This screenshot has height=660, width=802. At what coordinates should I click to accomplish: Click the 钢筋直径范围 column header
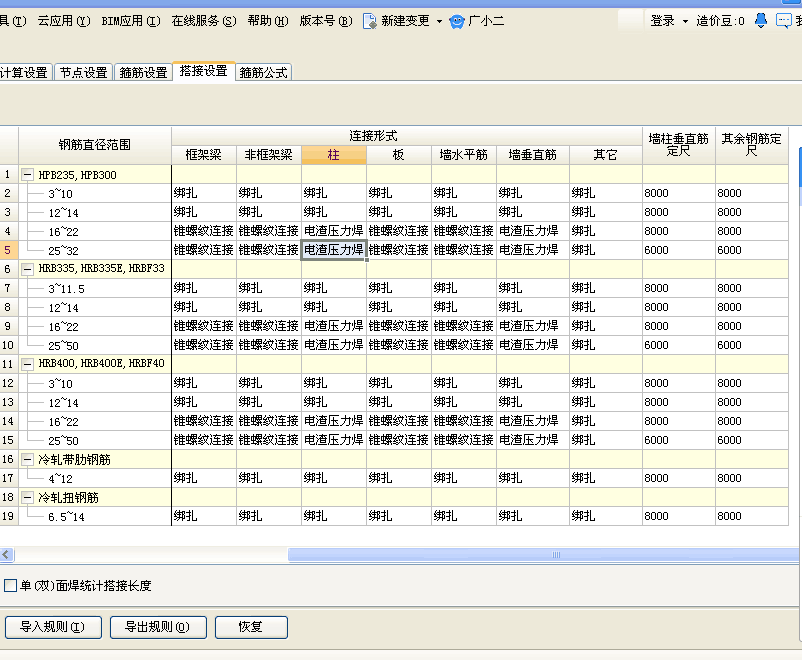[x=95, y=145]
